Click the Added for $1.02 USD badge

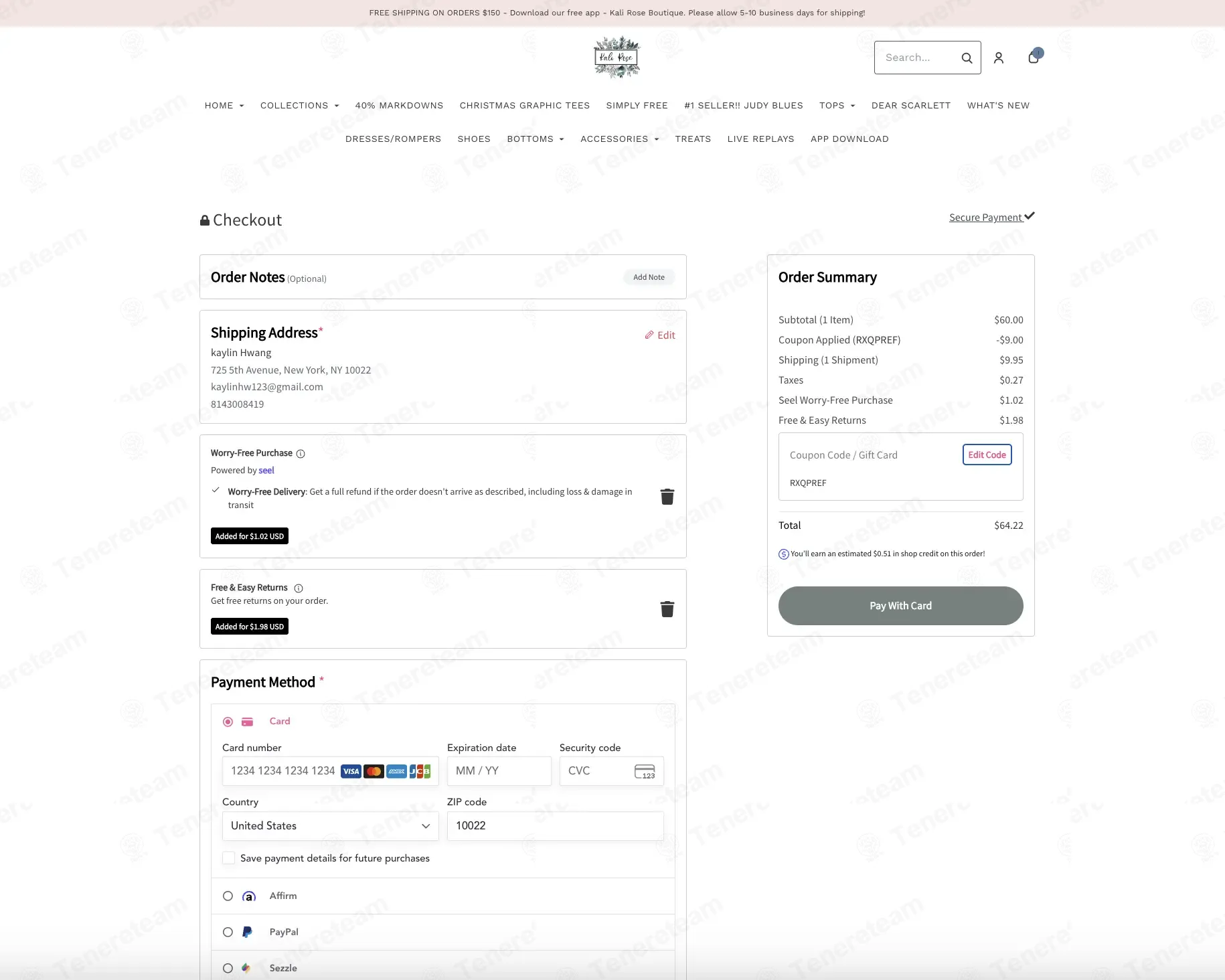pyautogui.click(x=250, y=537)
